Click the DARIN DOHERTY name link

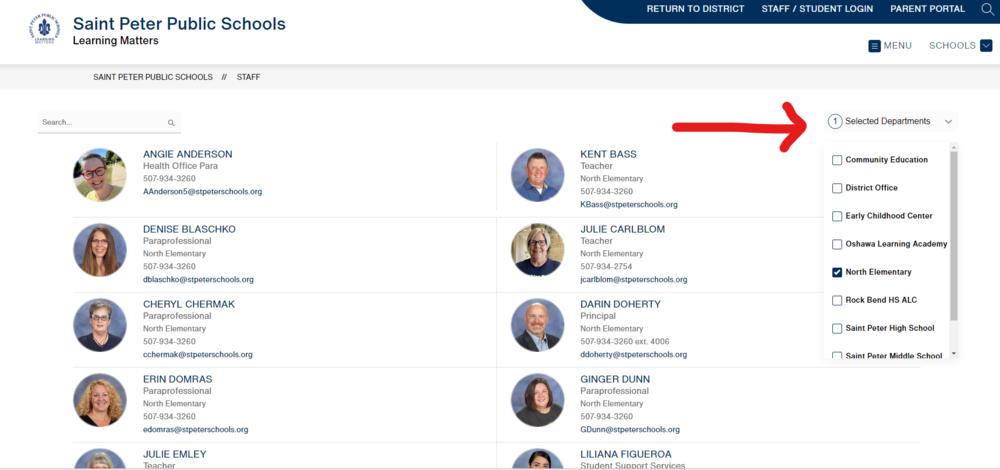[x=621, y=304]
